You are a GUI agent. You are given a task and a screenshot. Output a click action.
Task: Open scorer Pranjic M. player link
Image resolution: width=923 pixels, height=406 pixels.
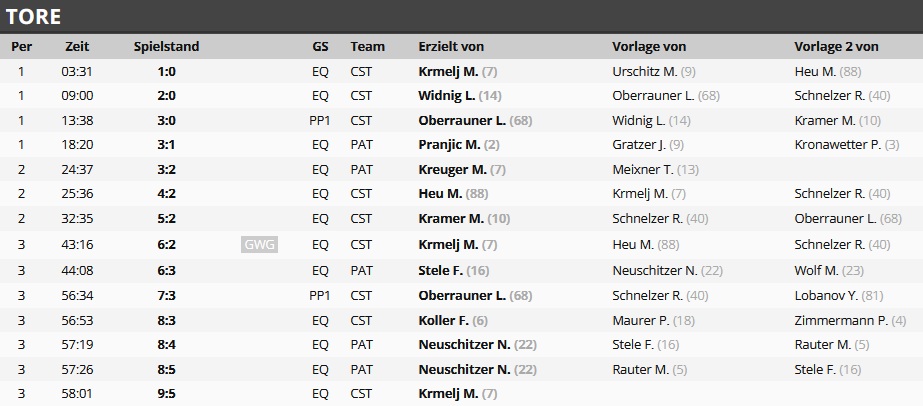click(x=449, y=145)
